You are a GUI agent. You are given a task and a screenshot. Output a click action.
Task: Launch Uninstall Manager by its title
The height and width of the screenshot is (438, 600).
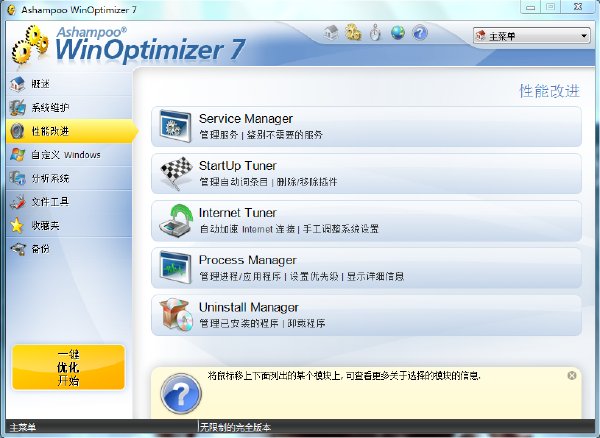click(x=249, y=307)
